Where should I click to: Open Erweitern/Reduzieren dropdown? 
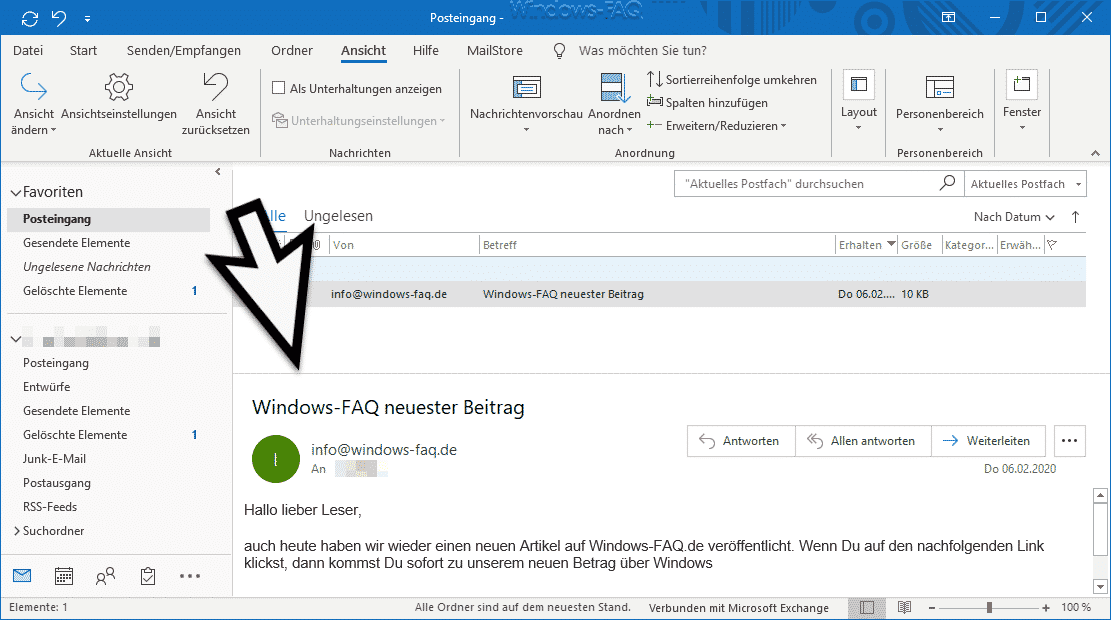716,125
